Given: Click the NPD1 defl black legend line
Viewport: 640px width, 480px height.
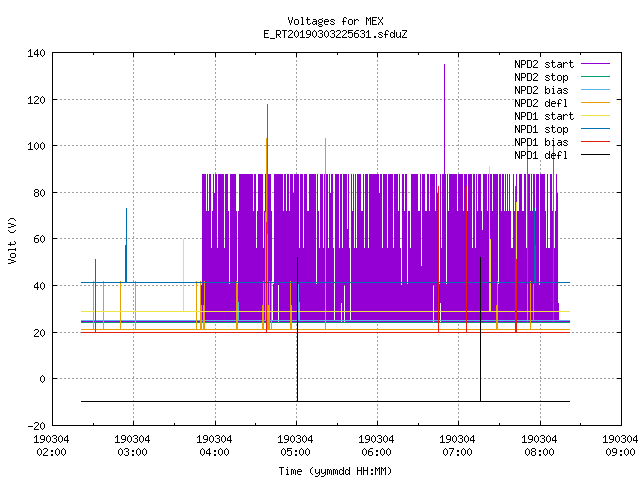Looking at the screenshot, I should pyautogui.click(x=595, y=155).
